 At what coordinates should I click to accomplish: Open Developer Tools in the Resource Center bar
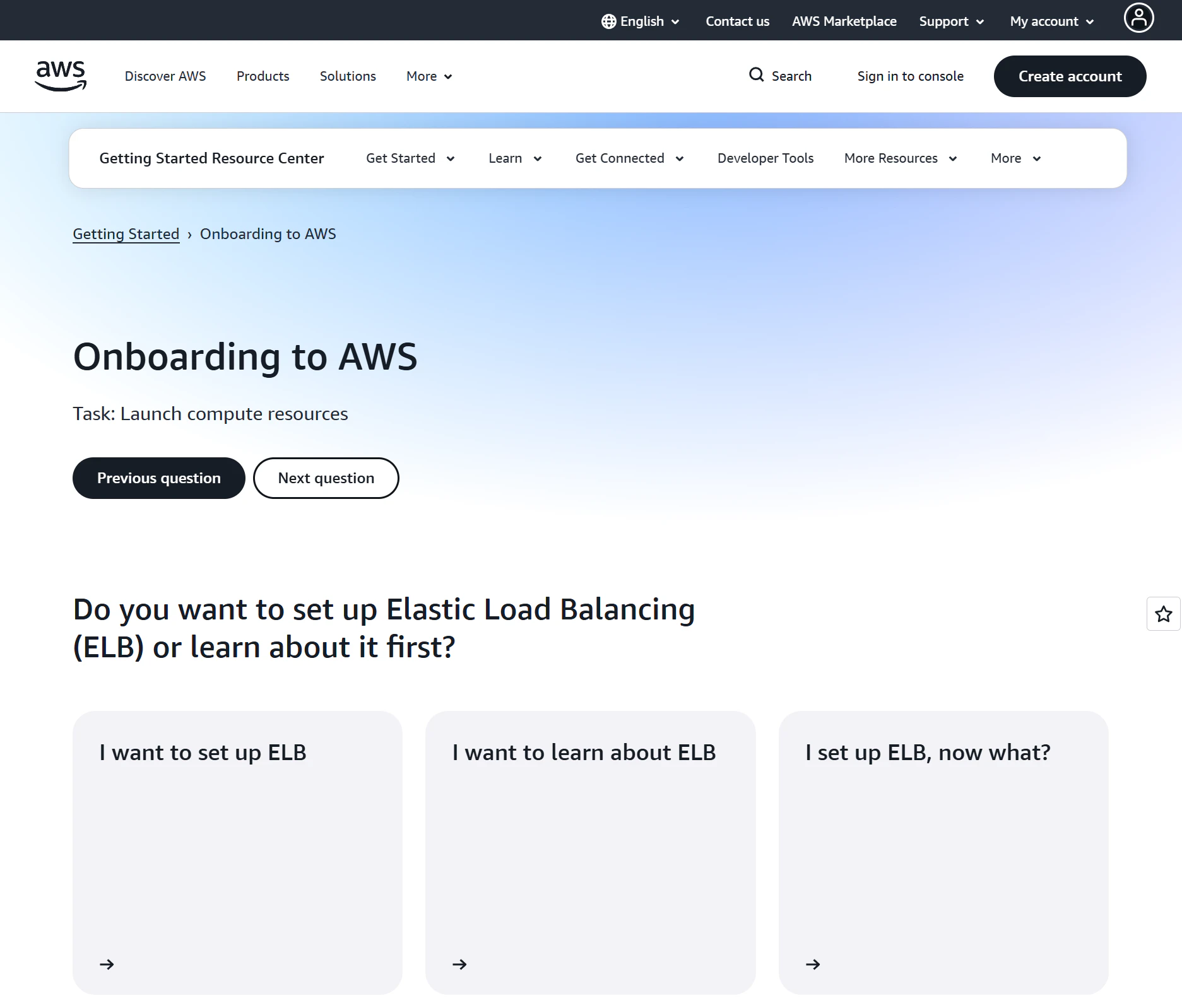(x=765, y=158)
